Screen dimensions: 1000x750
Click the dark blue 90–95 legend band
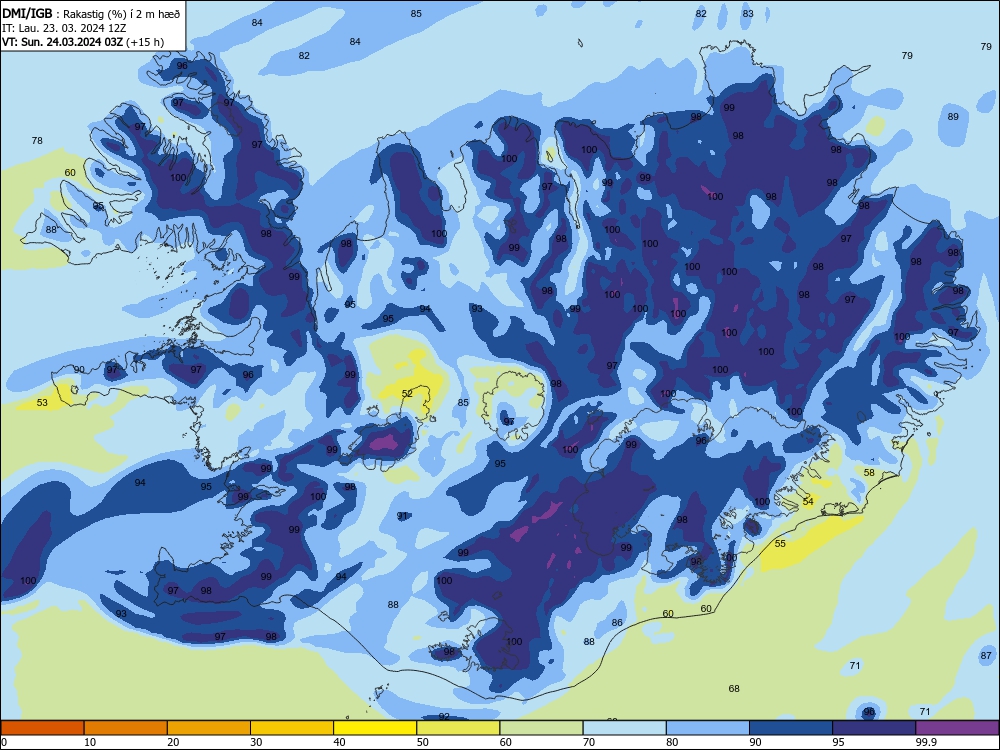(791, 728)
